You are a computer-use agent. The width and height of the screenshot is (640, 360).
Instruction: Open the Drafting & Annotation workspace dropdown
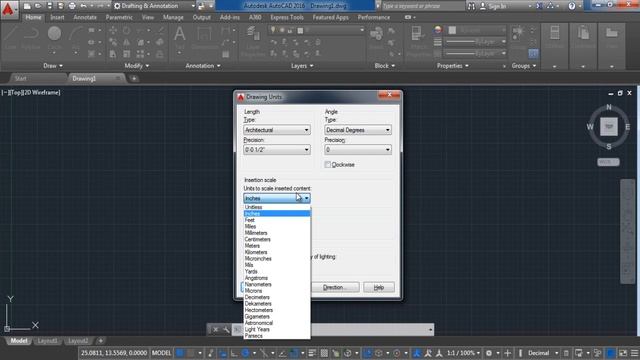click(153, 6)
